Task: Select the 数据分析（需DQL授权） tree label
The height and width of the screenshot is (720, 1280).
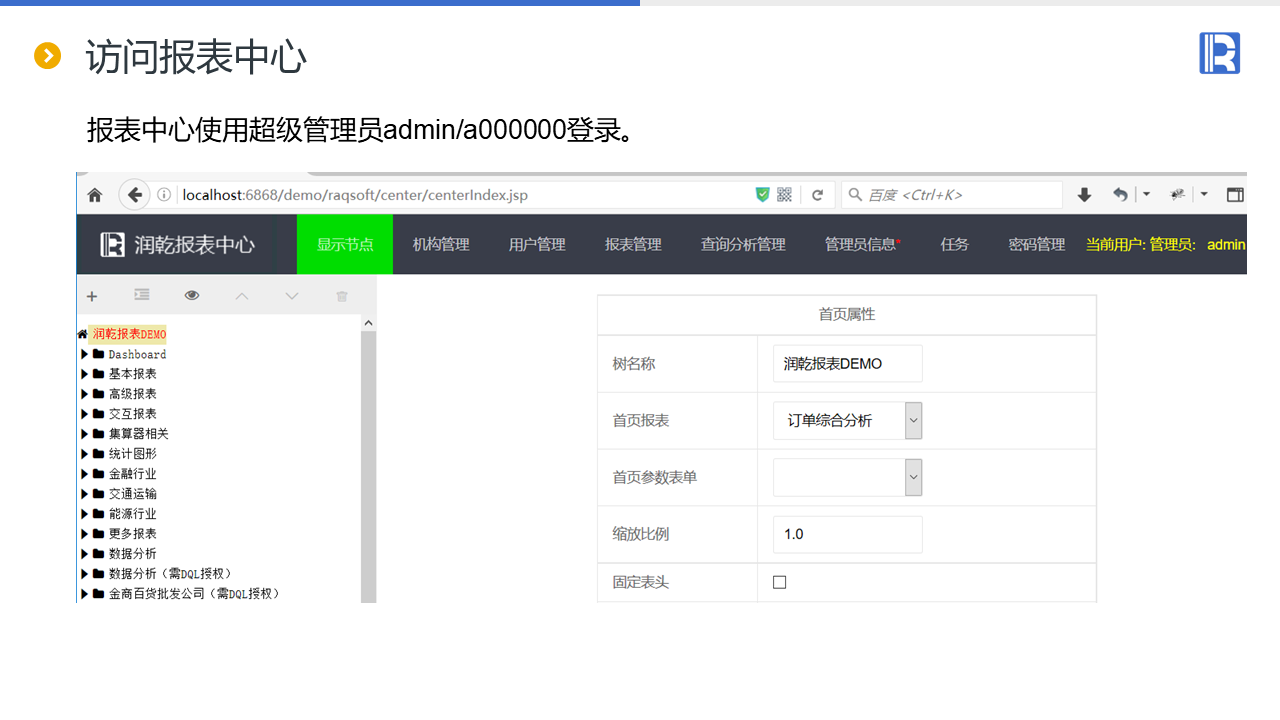Action: [x=170, y=574]
